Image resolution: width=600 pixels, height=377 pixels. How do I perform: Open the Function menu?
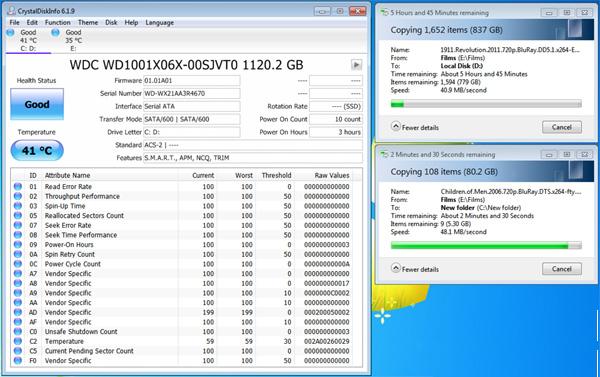click(x=57, y=23)
